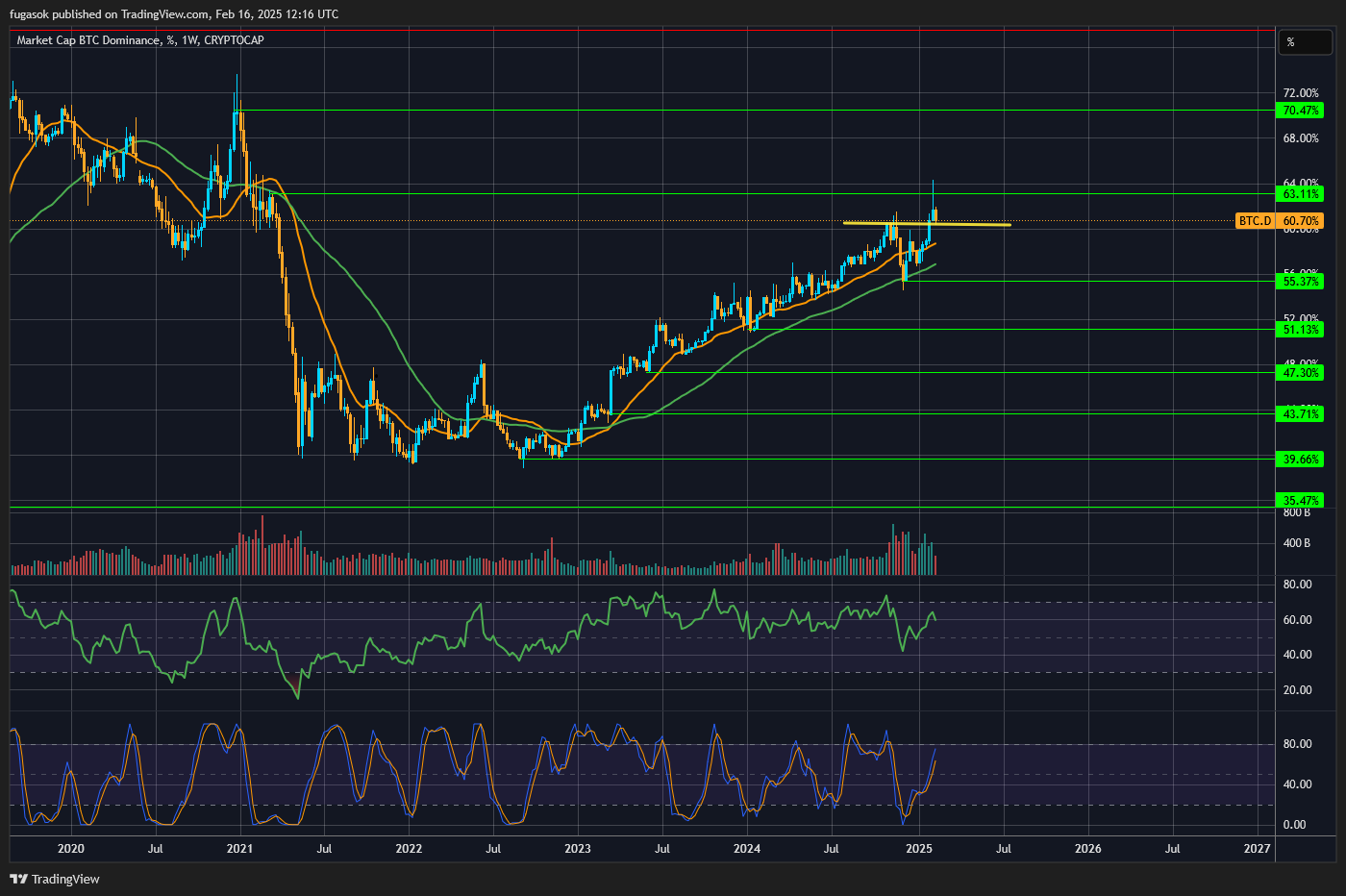The width and height of the screenshot is (1346, 896).
Task: Click the TradingView logo at bottom left
Action: click(x=55, y=879)
